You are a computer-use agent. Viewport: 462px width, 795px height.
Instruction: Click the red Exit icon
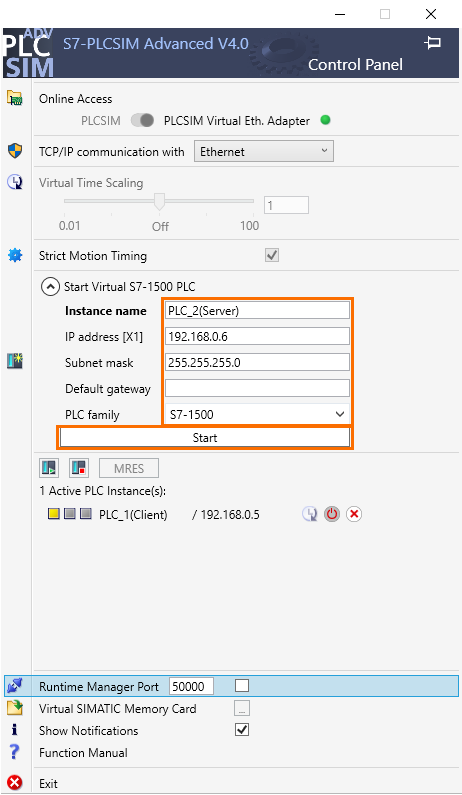15,783
